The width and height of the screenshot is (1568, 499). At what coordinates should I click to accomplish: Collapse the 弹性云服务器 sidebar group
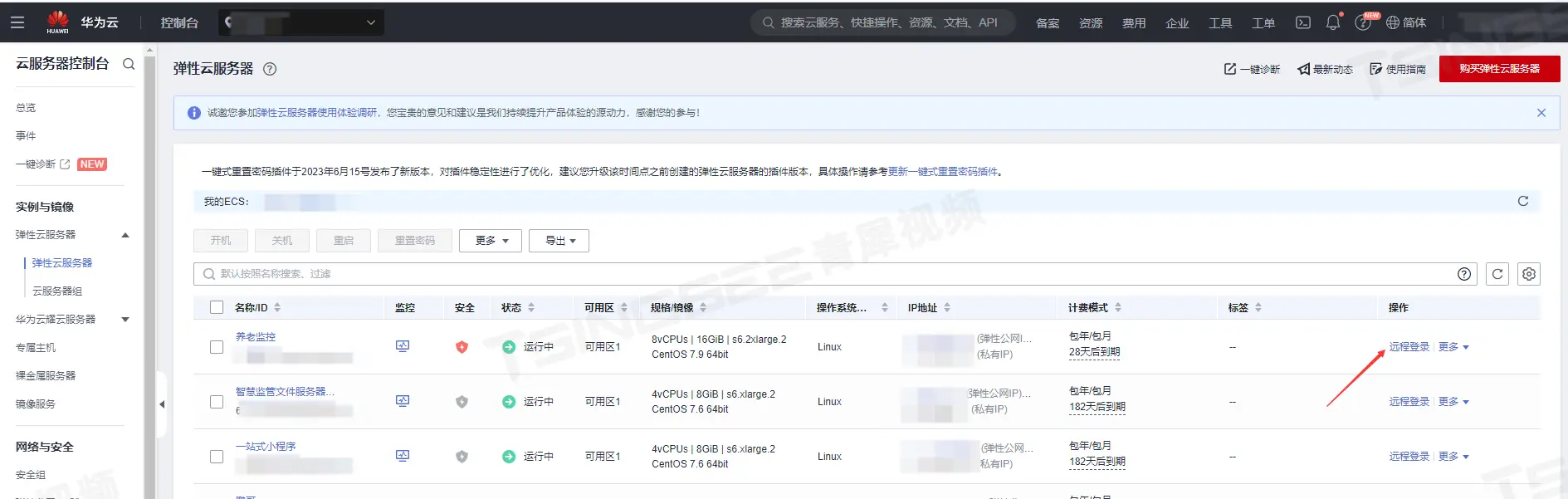pyautogui.click(x=125, y=235)
